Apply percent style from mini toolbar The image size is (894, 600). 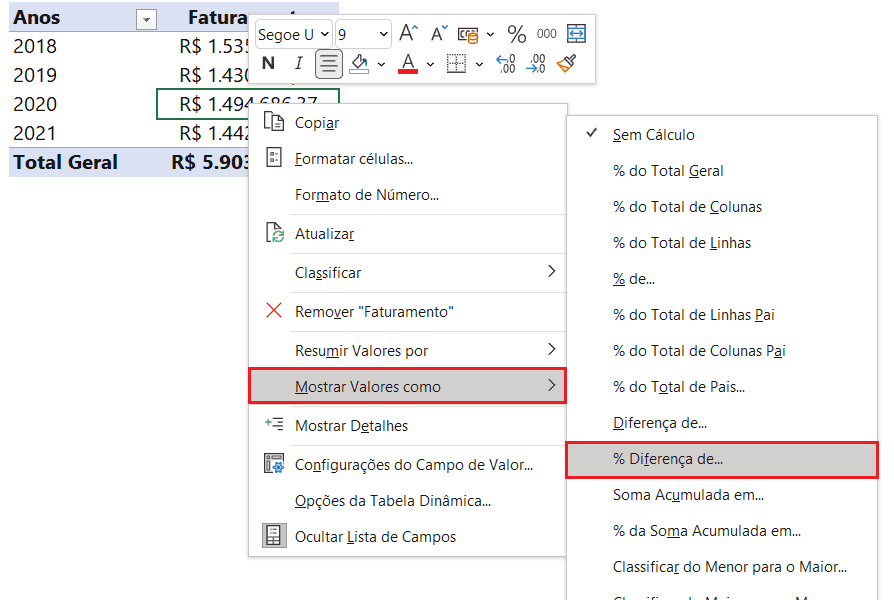[x=516, y=34]
